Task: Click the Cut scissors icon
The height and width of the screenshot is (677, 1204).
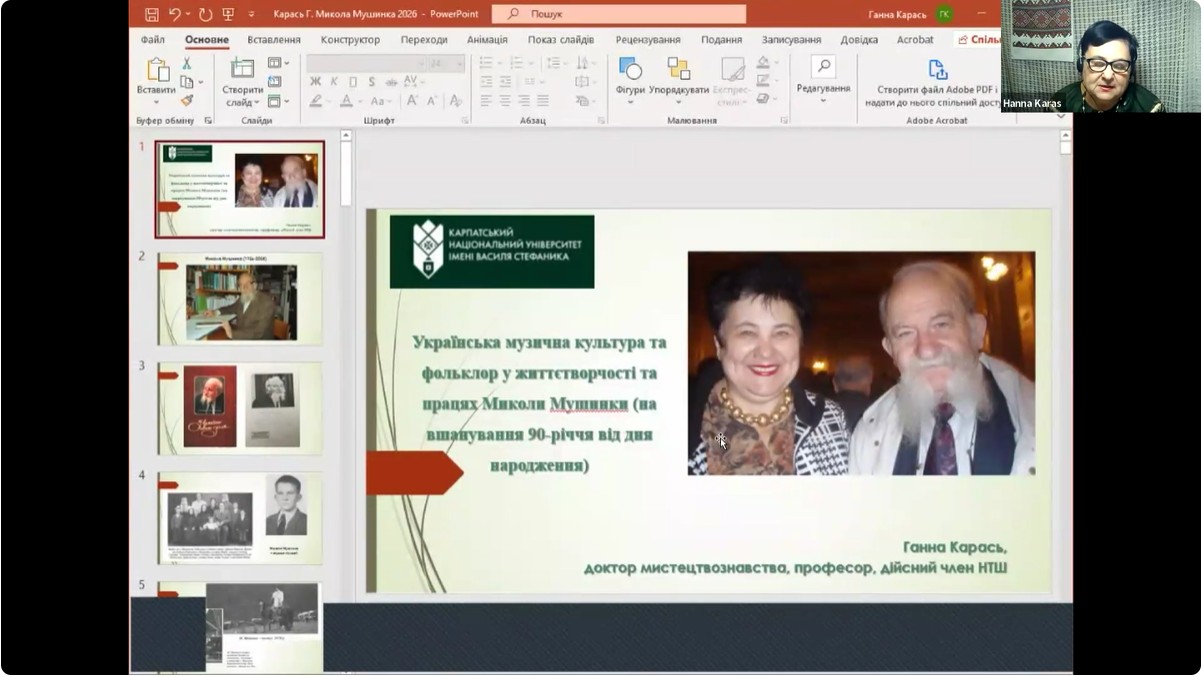Action: pos(186,63)
